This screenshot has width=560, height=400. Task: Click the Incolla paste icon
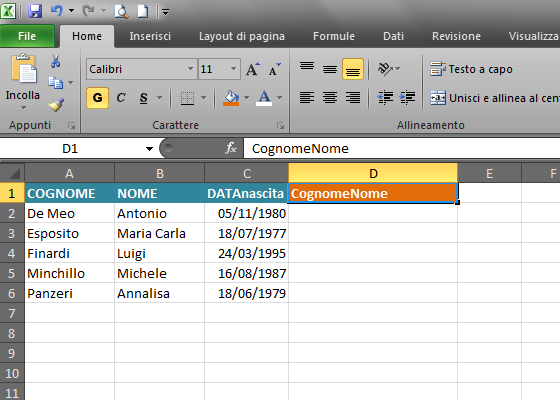[x=23, y=69]
